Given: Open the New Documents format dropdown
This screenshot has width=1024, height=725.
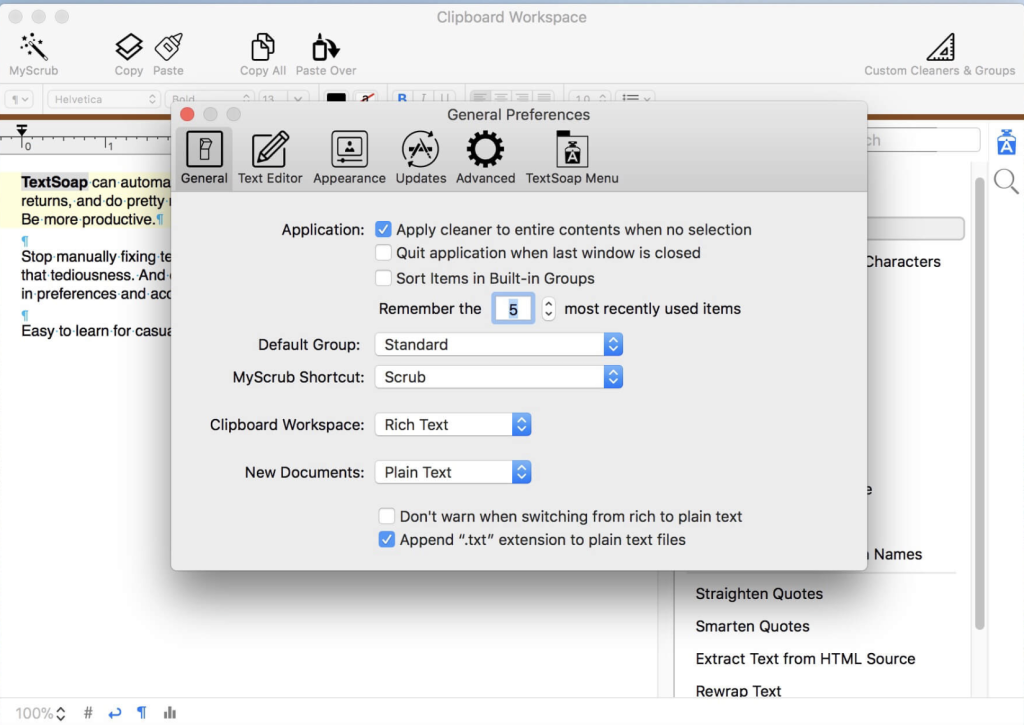Looking at the screenshot, I should click(453, 472).
